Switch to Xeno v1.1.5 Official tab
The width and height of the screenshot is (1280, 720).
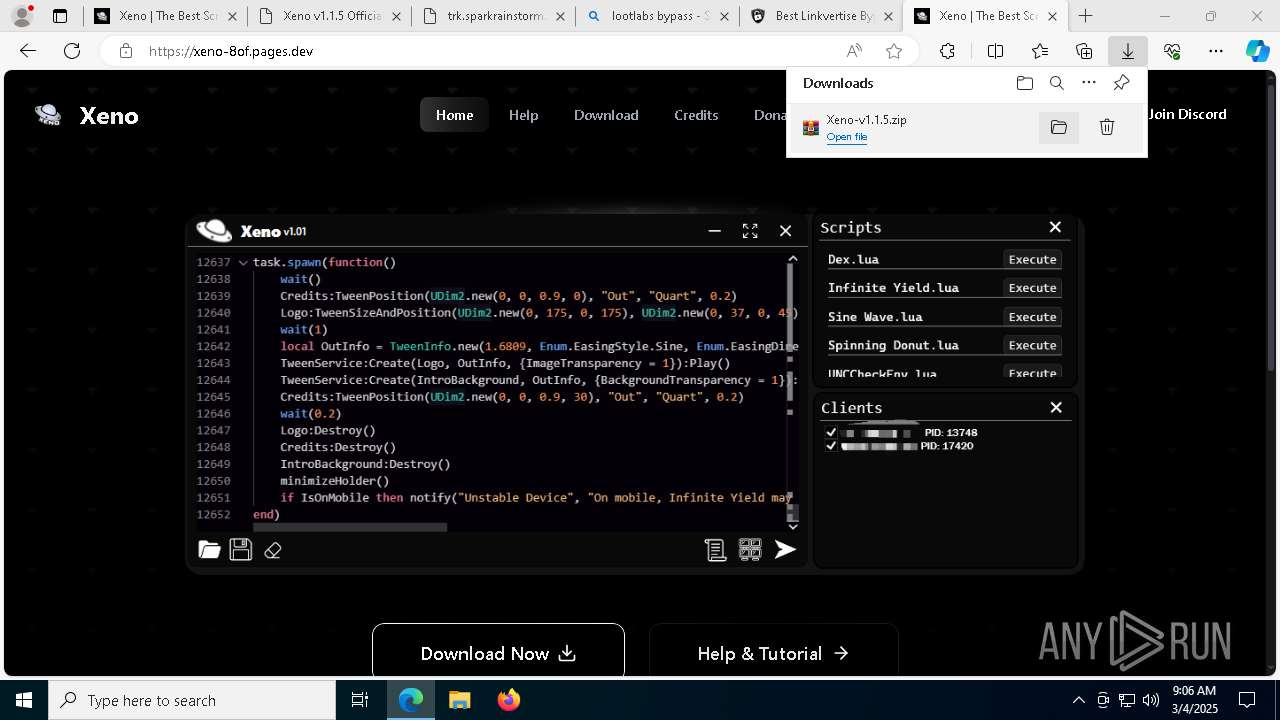(x=330, y=16)
